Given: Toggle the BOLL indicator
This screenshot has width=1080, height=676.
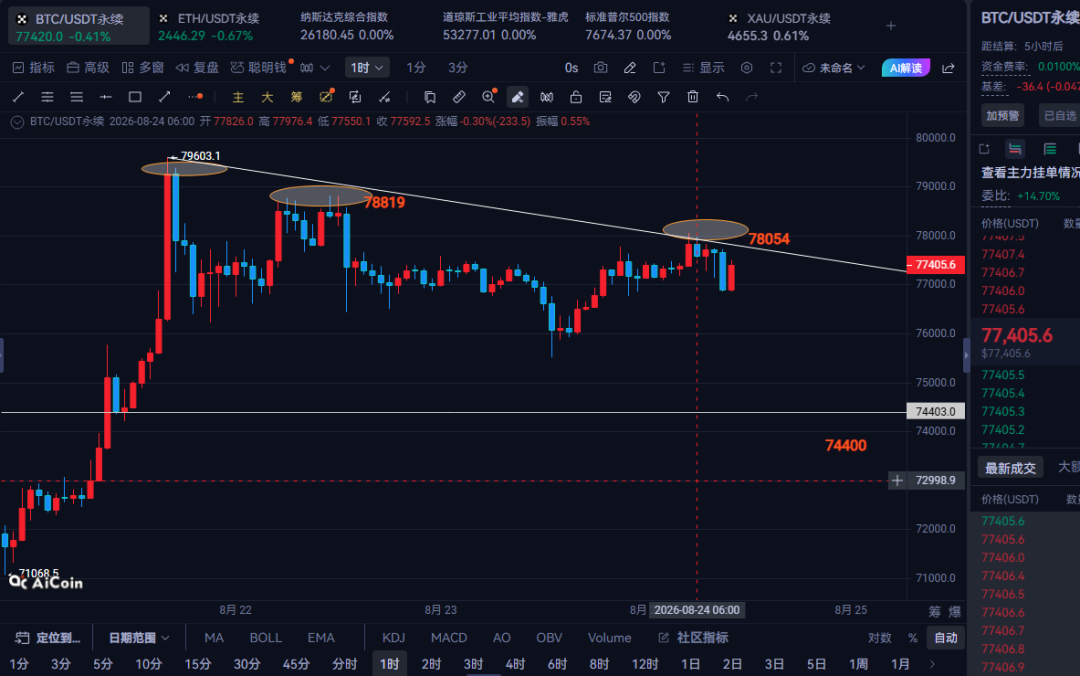Looking at the screenshot, I should [x=265, y=637].
